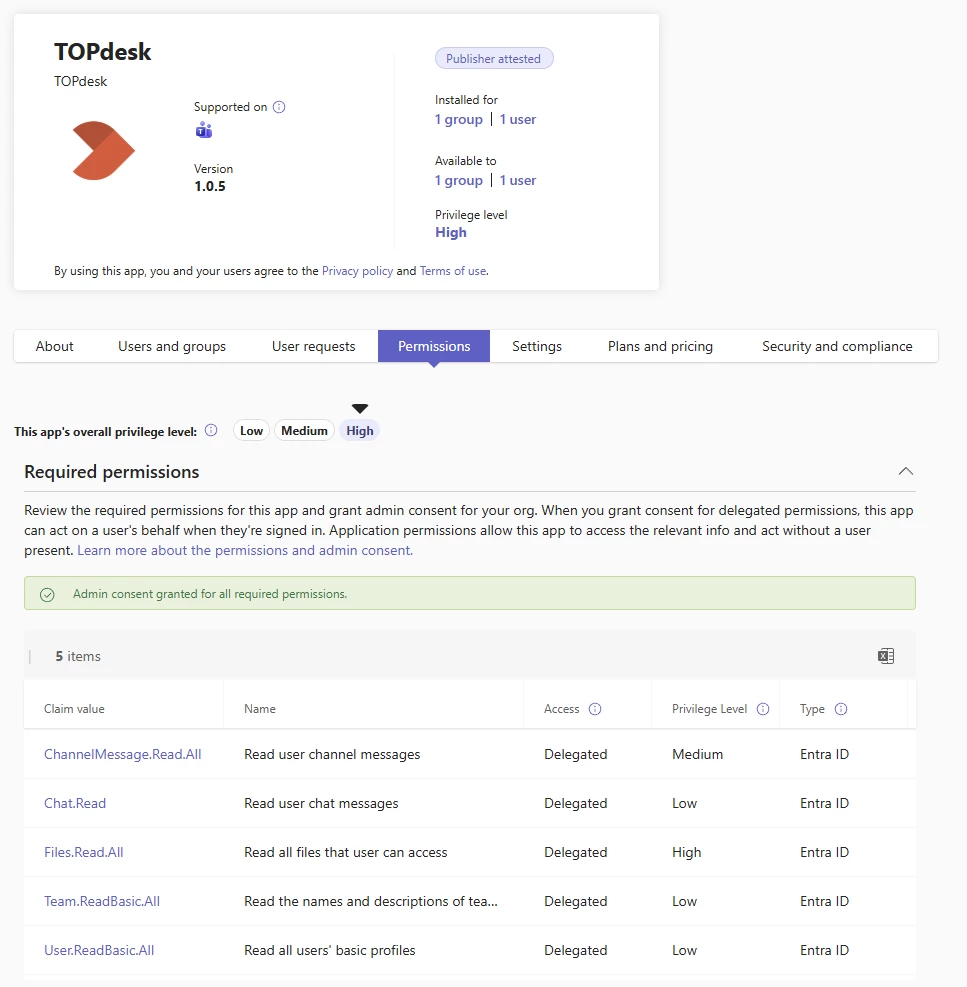Open ChannelMessage.Read.All claim value
Screen dimensions: 967x987
point(123,754)
